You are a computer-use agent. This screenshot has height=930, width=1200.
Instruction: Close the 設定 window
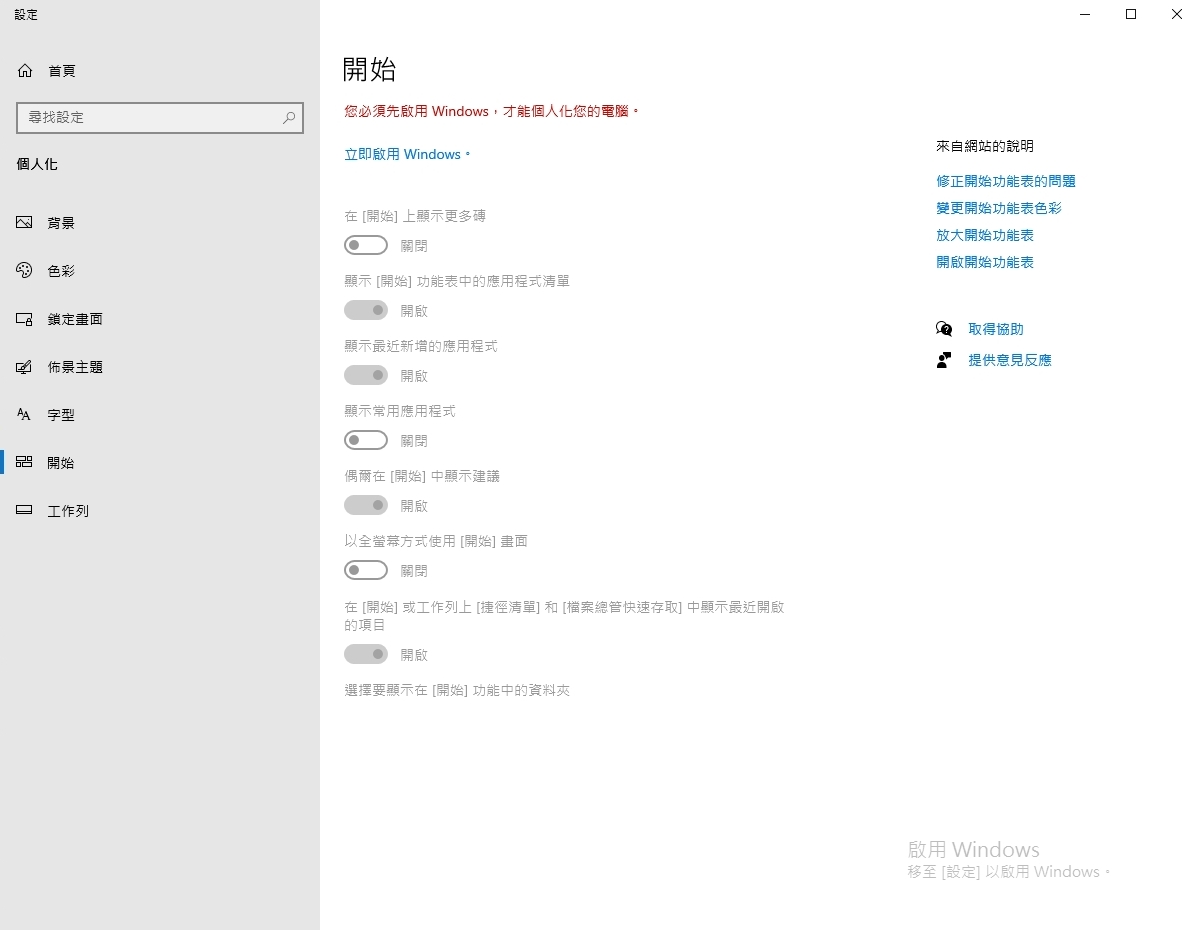tap(1177, 14)
